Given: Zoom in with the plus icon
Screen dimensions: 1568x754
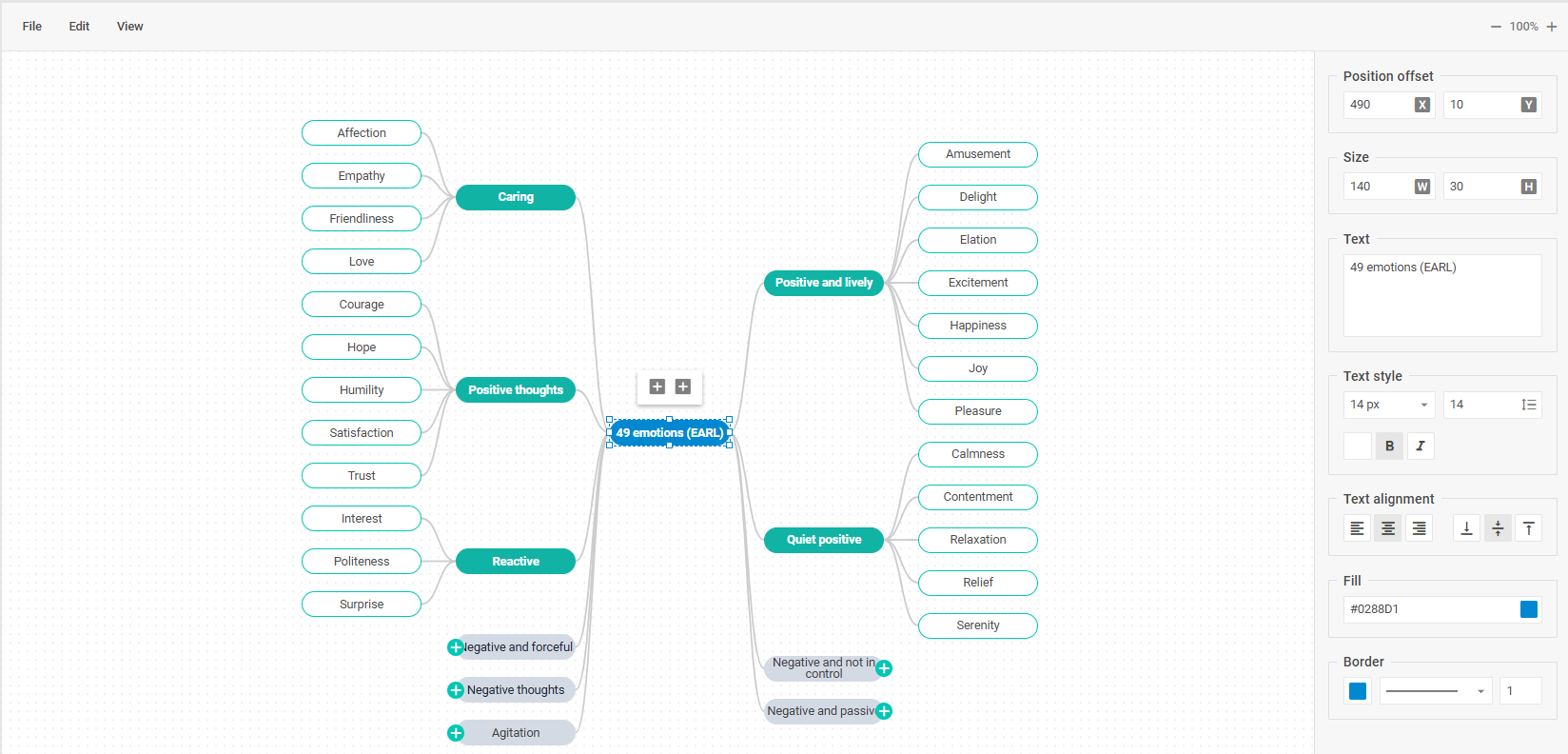Looking at the screenshot, I should 1552,27.
